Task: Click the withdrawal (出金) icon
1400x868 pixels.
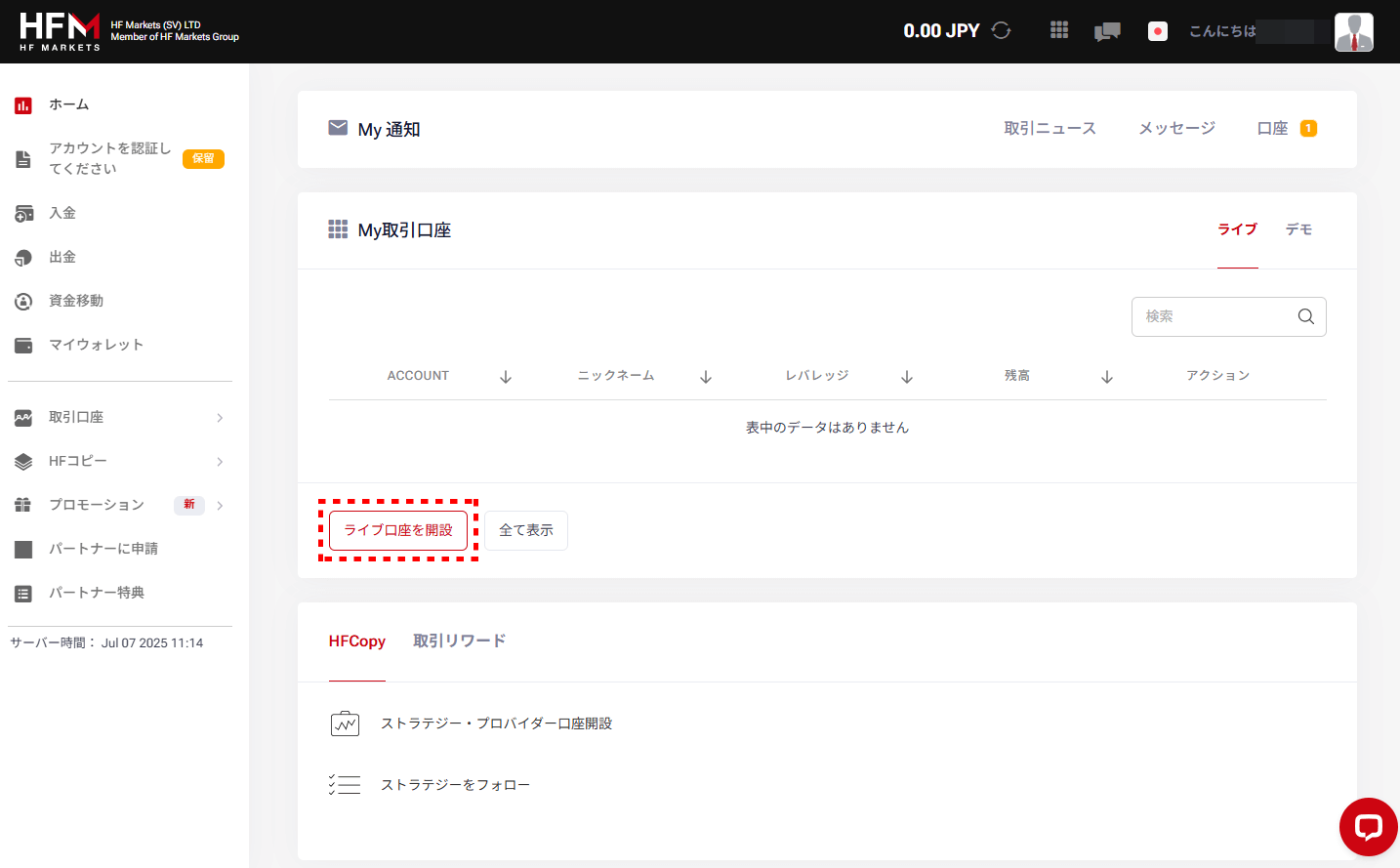Action: click(x=23, y=258)
